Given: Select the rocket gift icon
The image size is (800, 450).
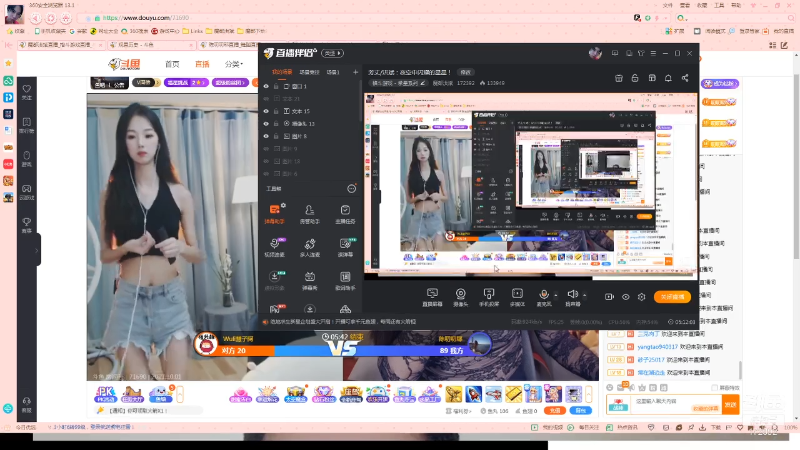Looking at the screenshot, I should pyautogui.click(x=473, y=394).
